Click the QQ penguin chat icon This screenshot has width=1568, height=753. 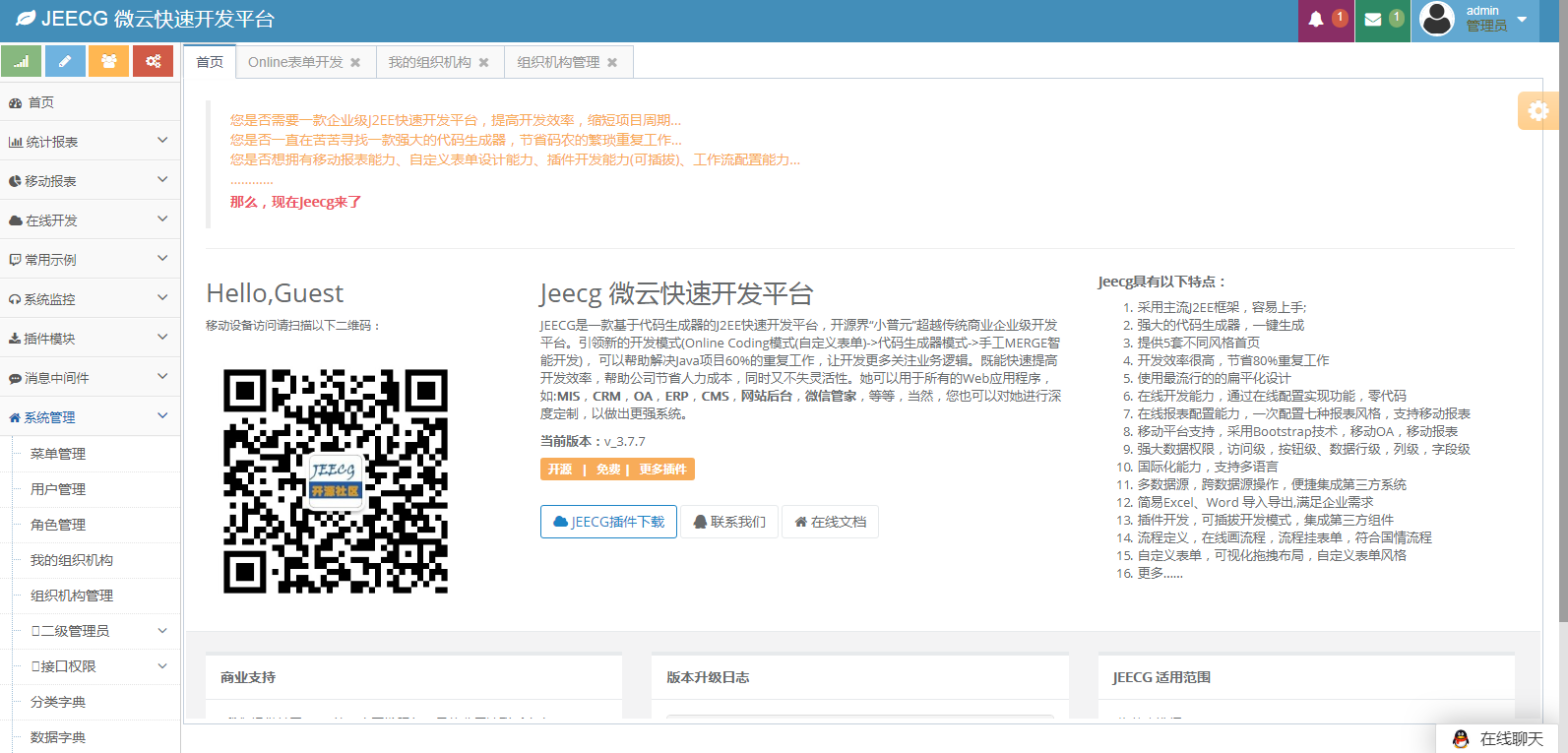(1461, 738)
